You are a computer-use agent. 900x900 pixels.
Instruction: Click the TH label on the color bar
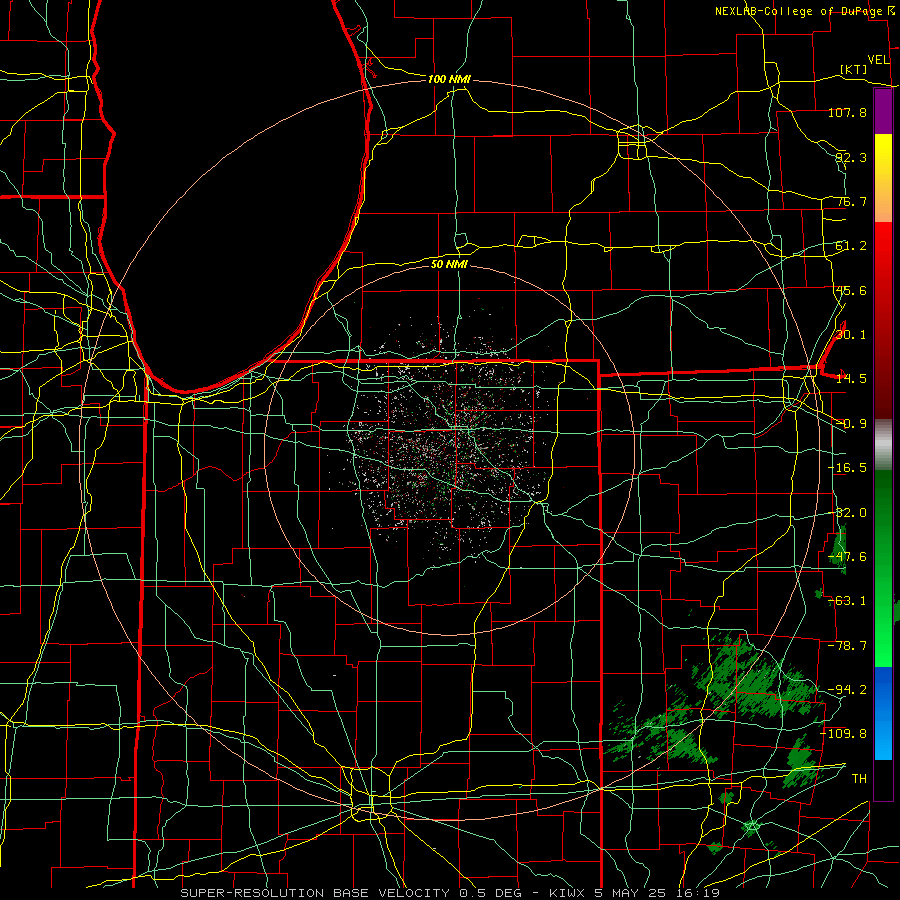coord(859,779)
